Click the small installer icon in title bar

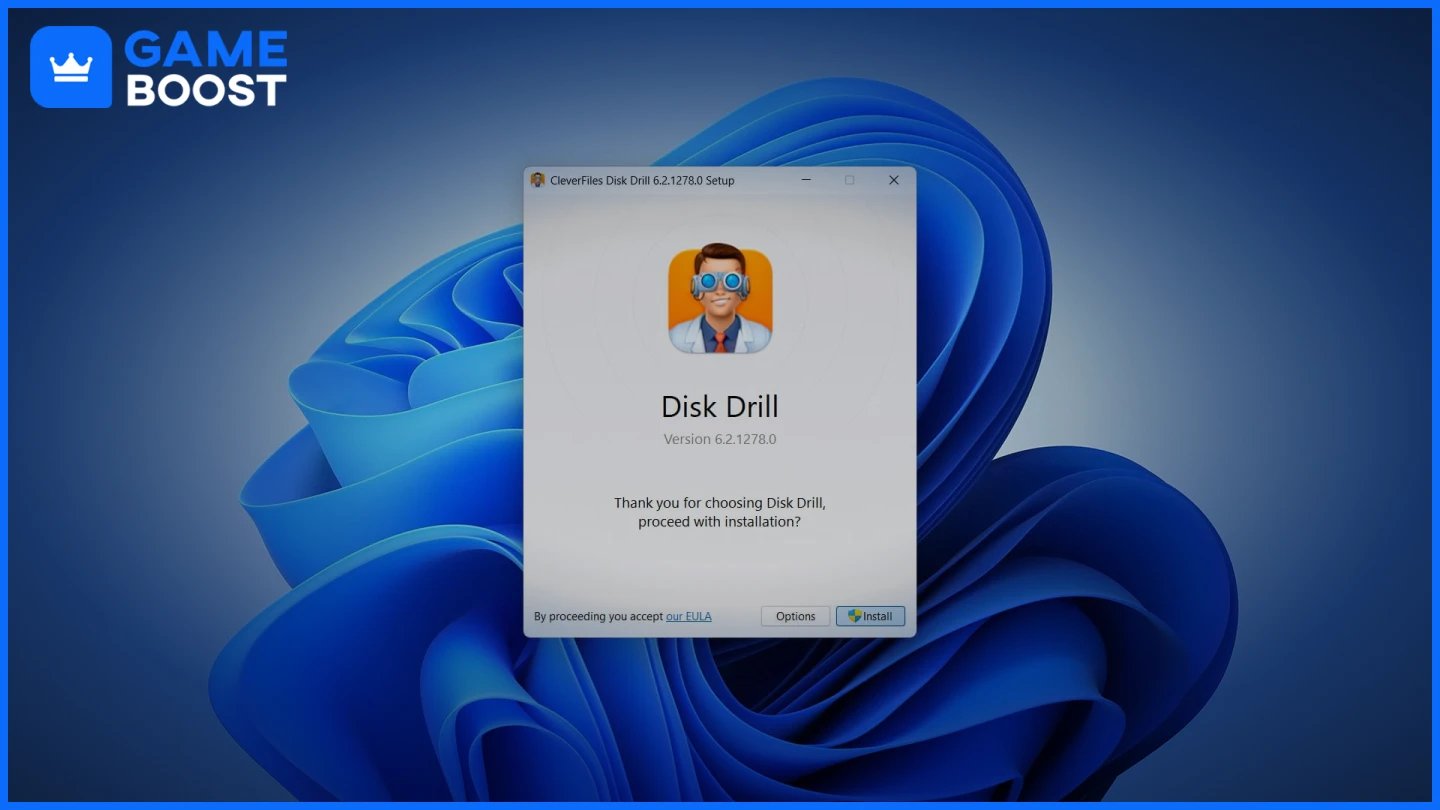click(538, 180)
